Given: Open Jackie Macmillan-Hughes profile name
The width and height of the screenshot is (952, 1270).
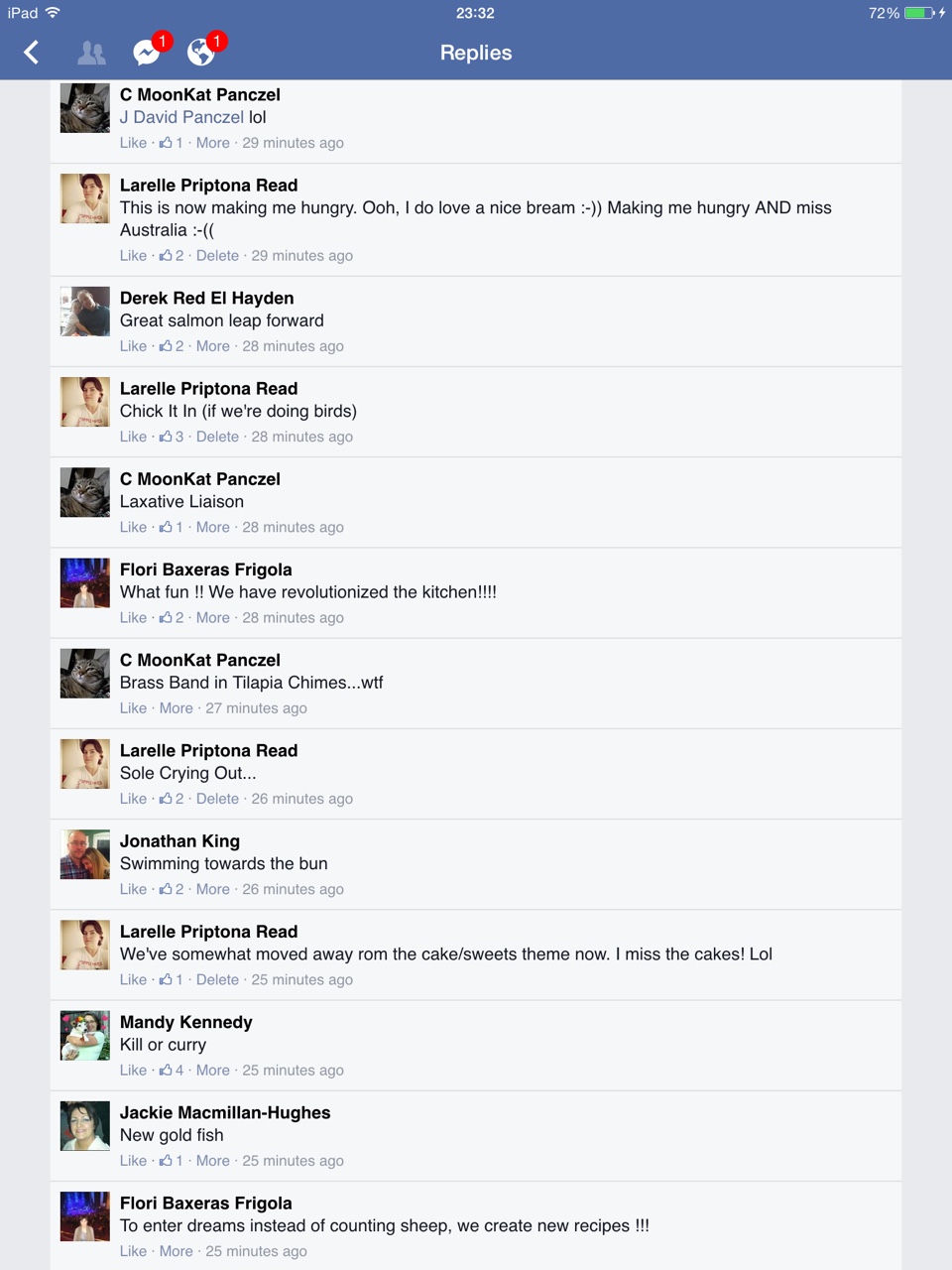Looking at the screenshot, I should [225, 1113].
